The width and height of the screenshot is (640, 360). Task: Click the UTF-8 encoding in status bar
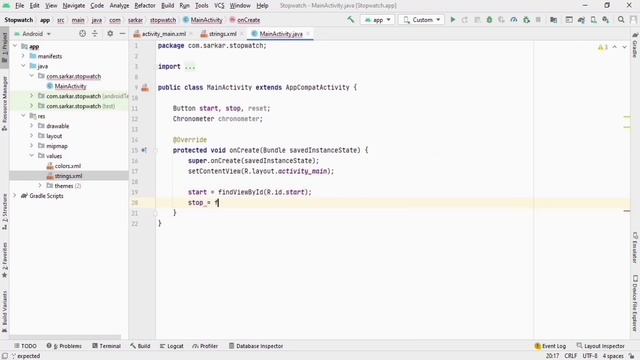point(589,356)
